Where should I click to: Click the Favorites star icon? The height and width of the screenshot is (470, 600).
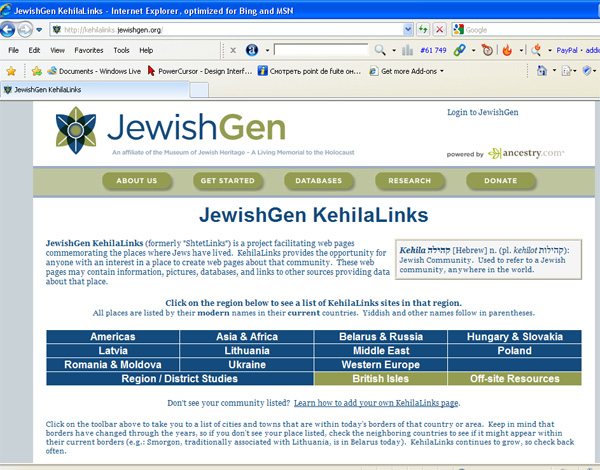point(11,71)
